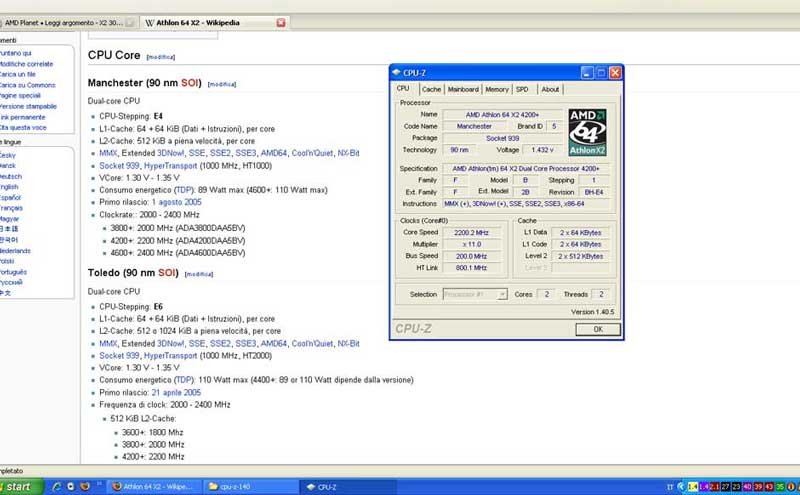Open the red SOI link in Manchester heading
The width and height of the screenshot is (800, 495).
click(189, 83)
